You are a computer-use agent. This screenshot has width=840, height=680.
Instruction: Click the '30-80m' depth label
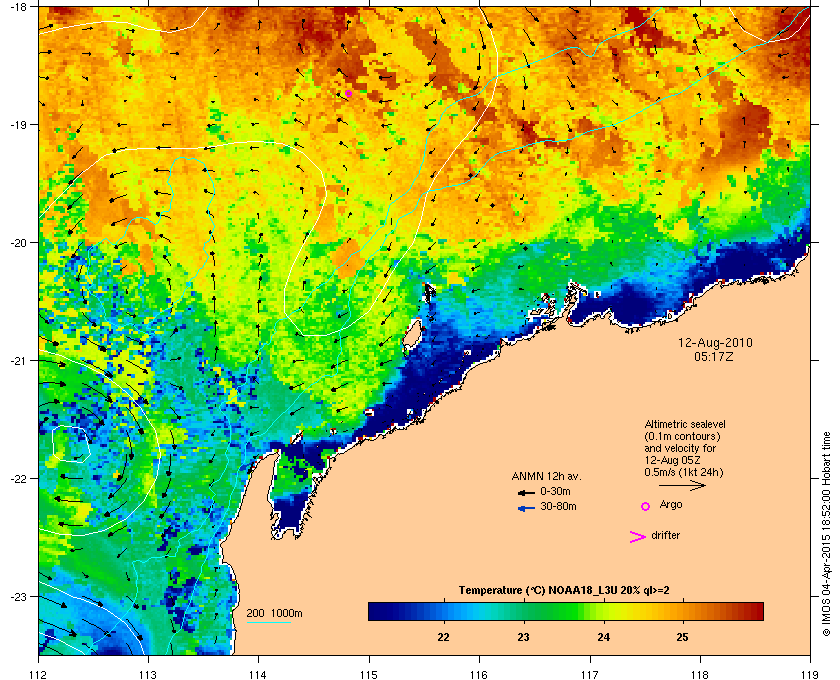(x=558, y=506)
